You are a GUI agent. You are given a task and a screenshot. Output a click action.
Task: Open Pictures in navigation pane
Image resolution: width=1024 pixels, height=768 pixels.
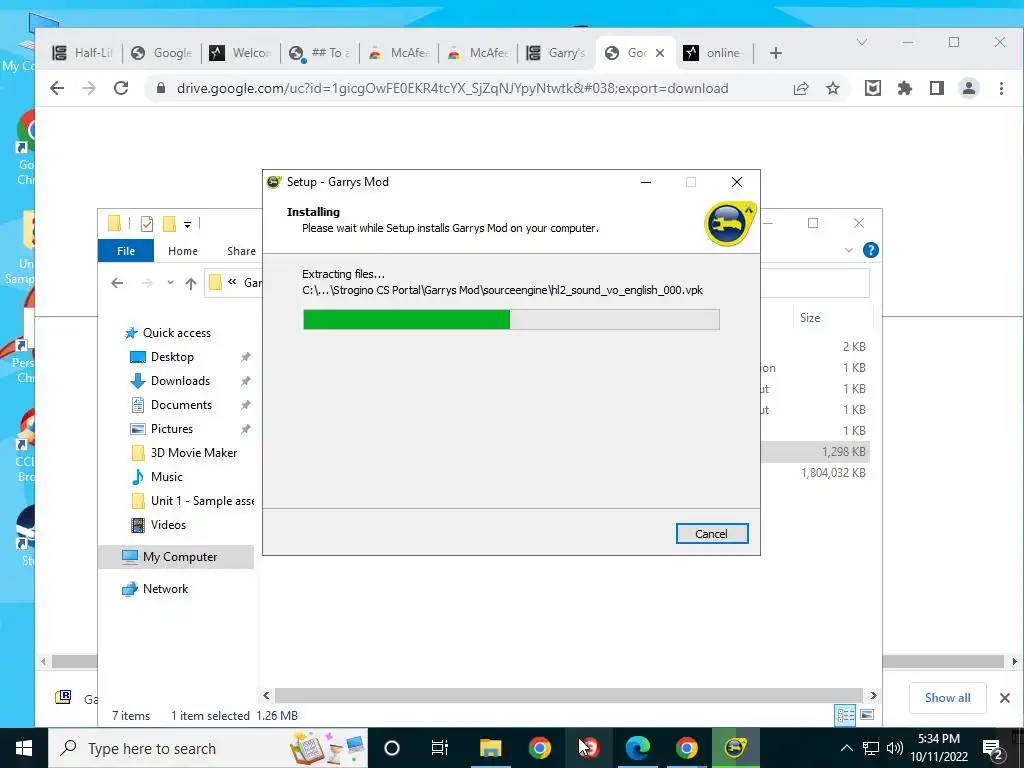[x=172, y=428]
